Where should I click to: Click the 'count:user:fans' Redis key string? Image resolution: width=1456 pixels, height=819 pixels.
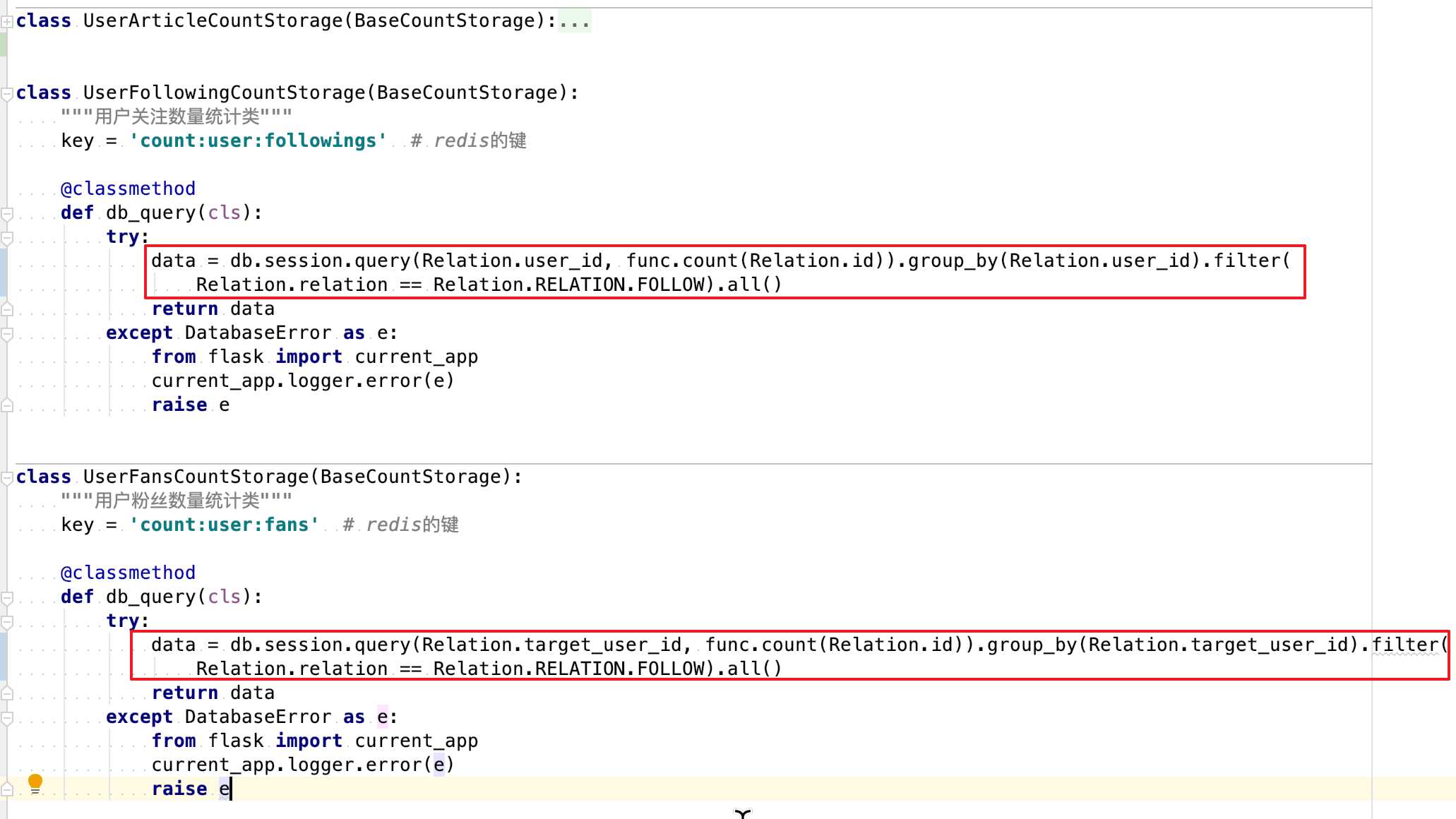point(225,524)
